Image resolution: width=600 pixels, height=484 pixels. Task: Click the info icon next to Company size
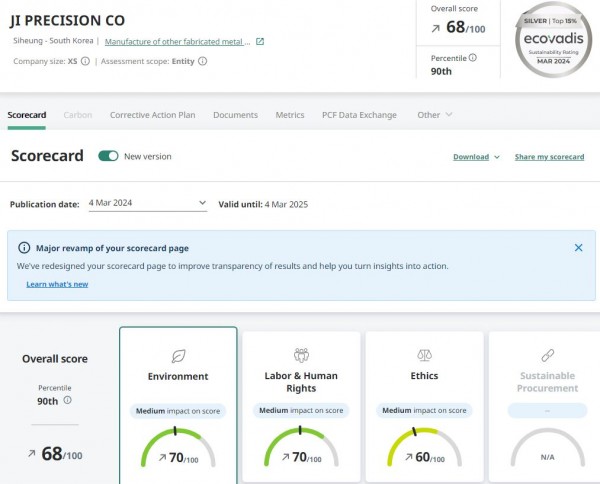(84, 61)
